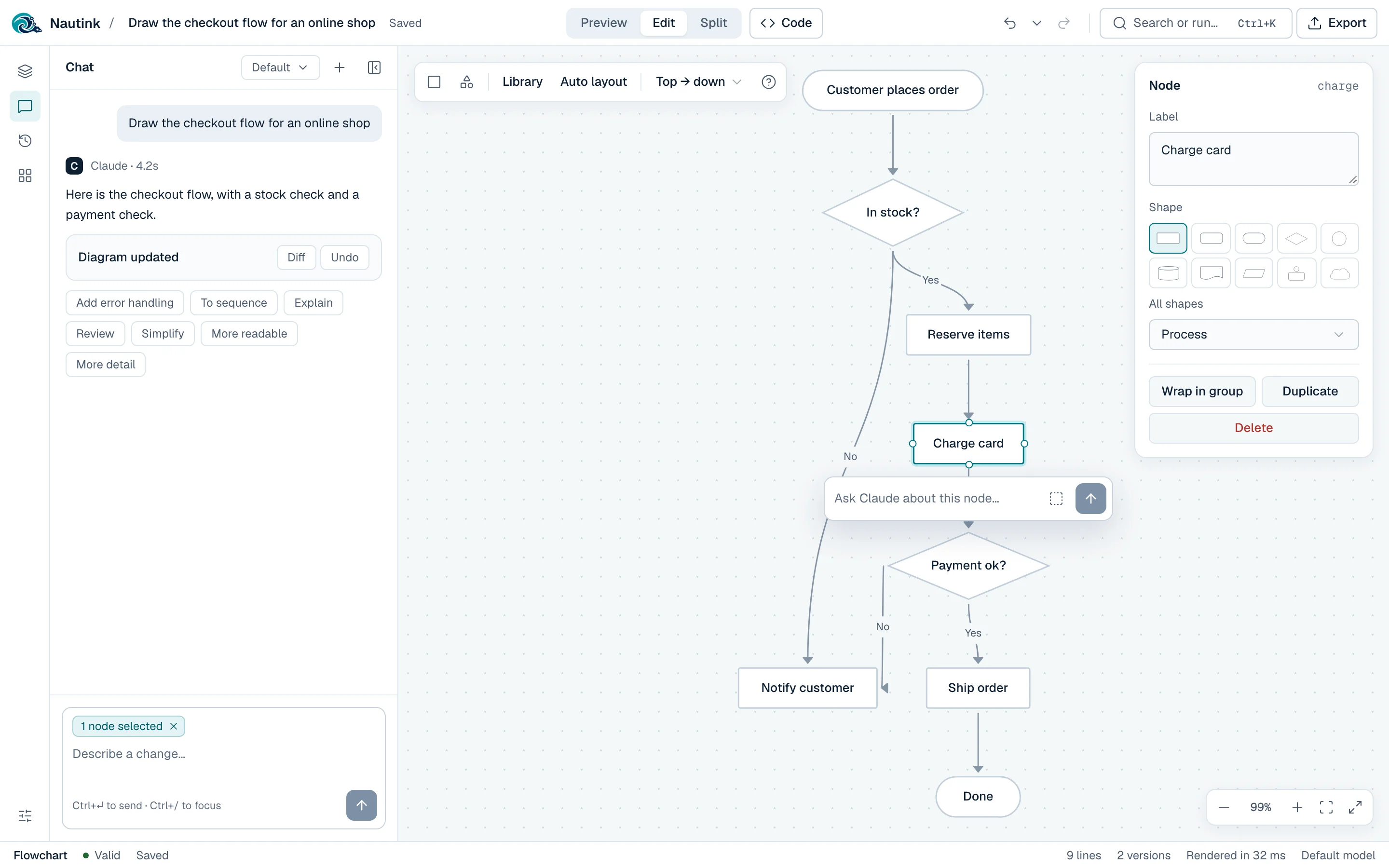
Task: Click the Charge card label text field
Action: [x=1253, y=159]
